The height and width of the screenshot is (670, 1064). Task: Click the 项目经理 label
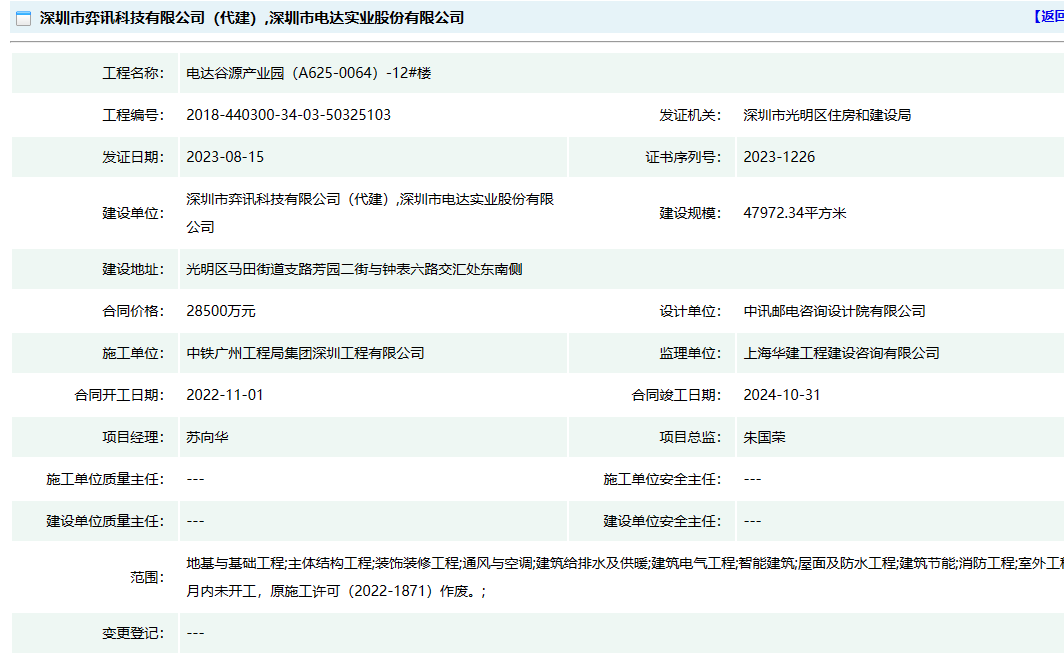pyautogui.click(x=133, y=438)
